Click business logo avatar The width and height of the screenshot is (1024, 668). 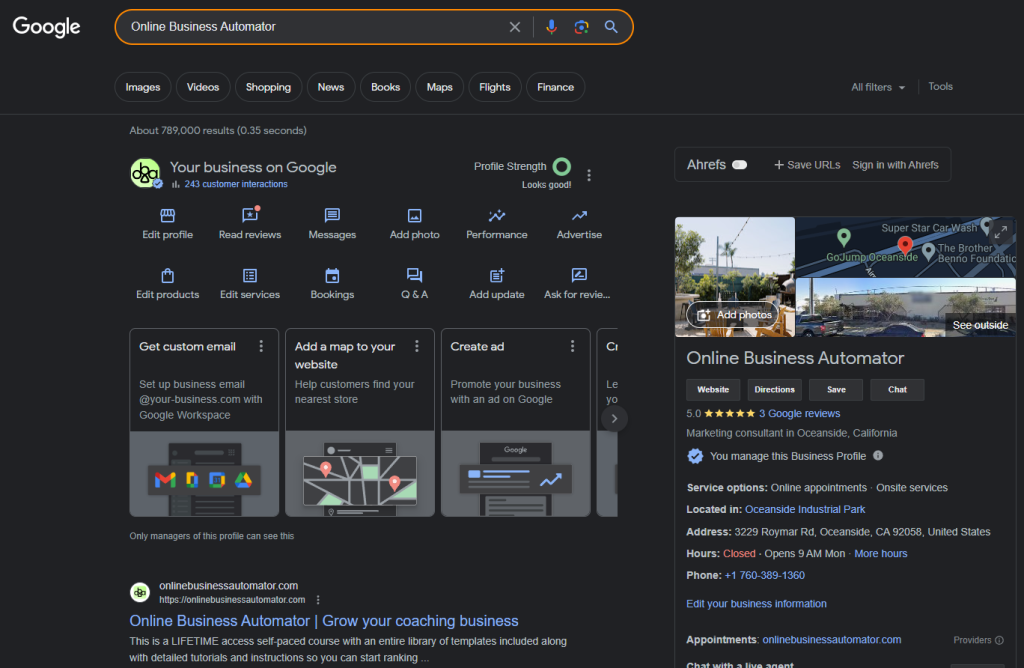coord(145,173)
